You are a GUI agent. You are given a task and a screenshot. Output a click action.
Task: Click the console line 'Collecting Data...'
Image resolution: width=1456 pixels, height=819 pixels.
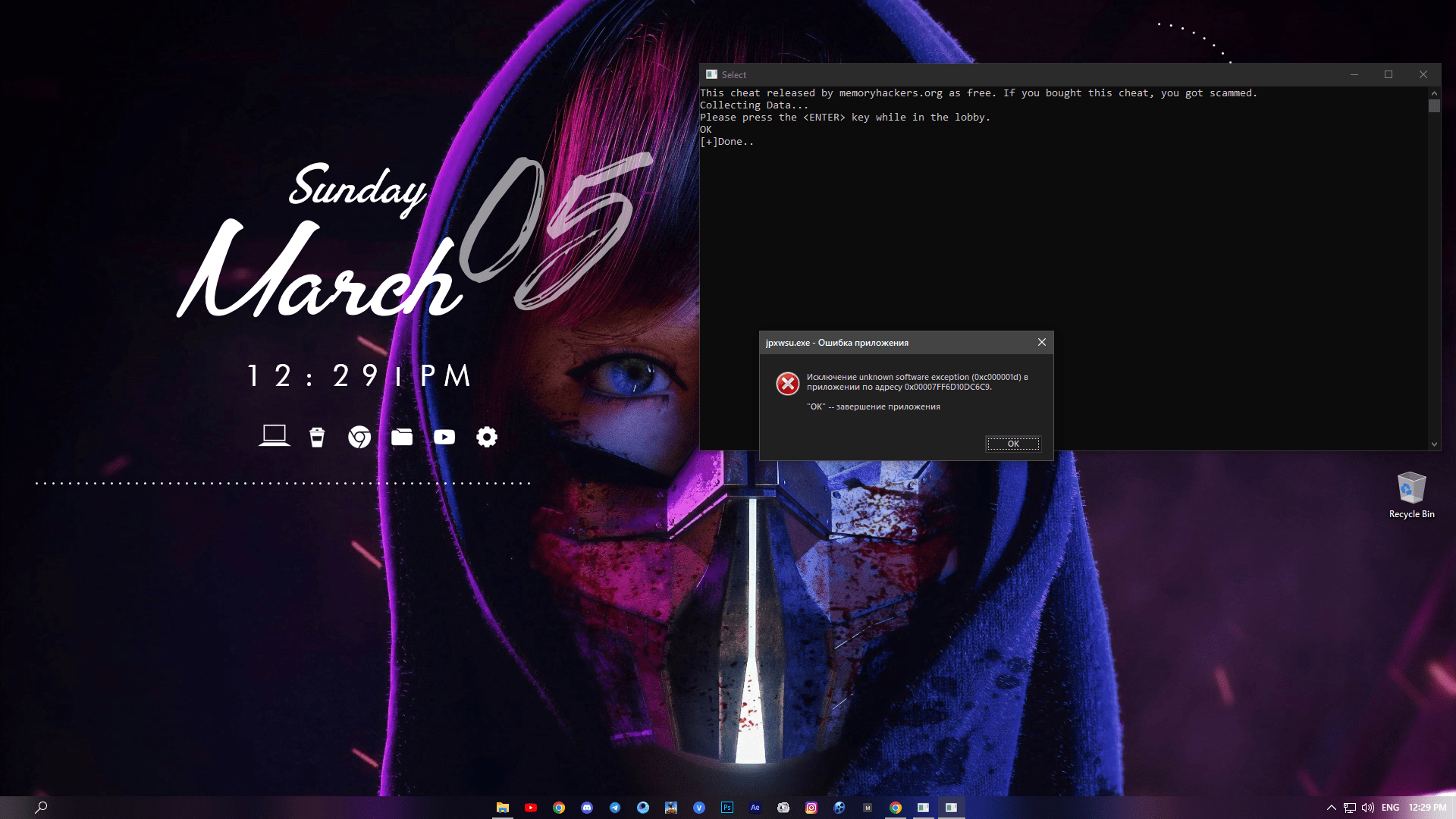coord(754,105)
